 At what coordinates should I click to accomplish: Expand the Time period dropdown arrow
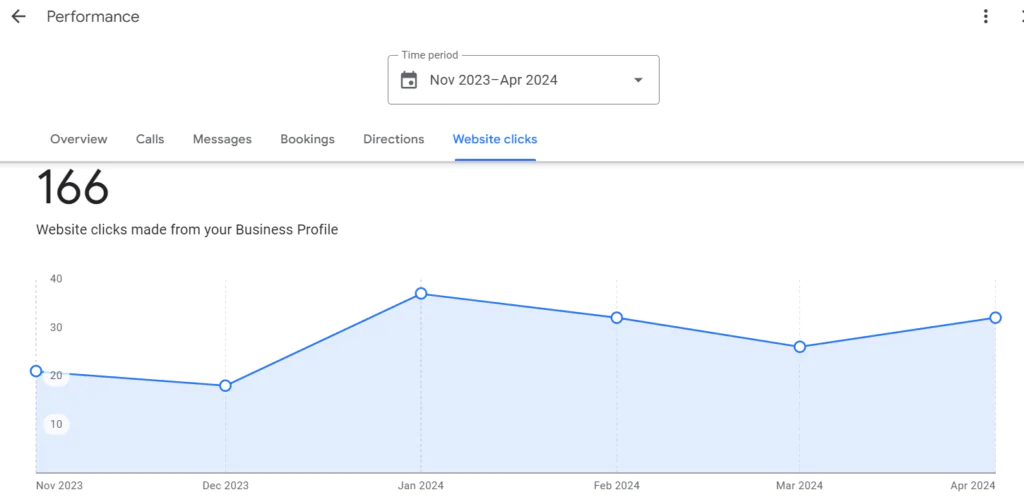tap(638, 80)
